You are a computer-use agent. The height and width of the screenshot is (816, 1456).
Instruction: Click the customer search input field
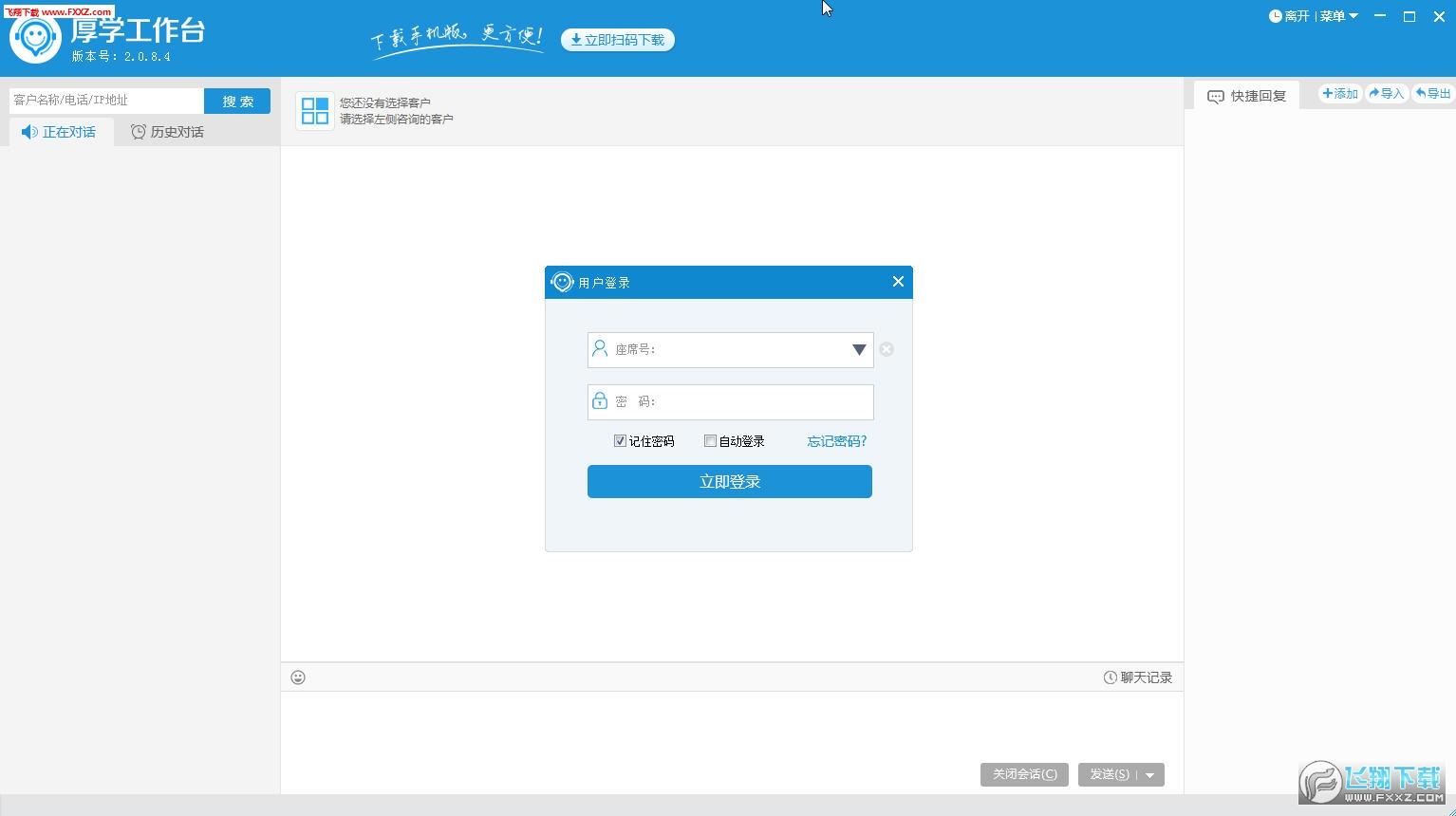(106, 101)
